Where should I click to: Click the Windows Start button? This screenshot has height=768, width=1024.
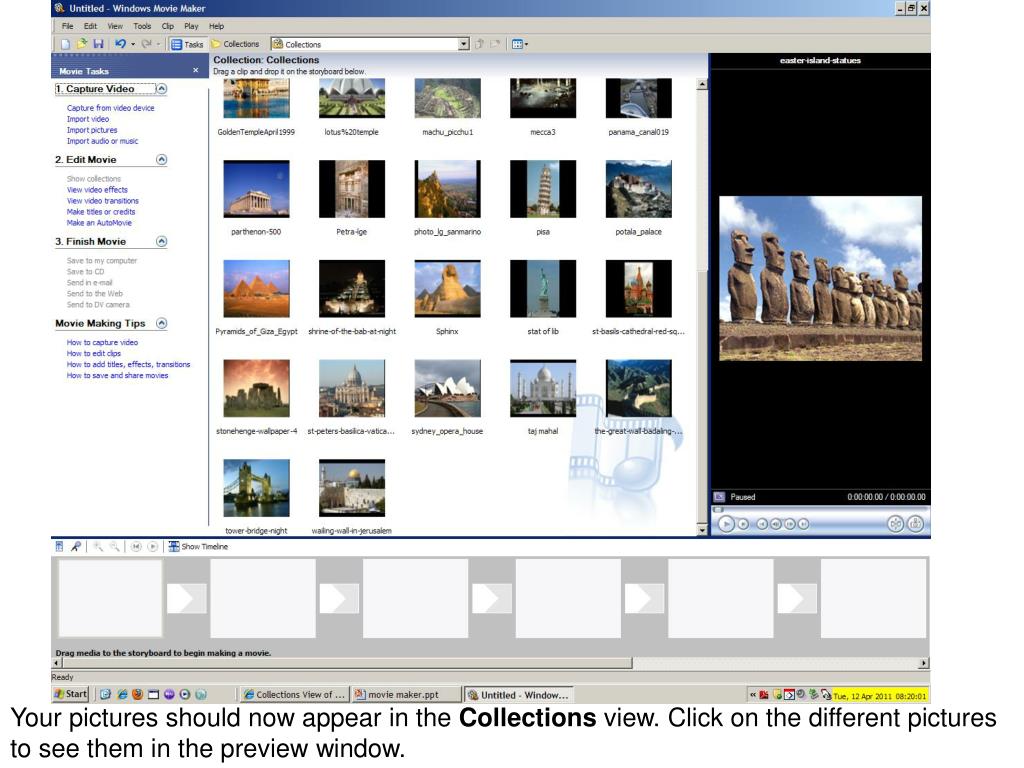[71, 694]
